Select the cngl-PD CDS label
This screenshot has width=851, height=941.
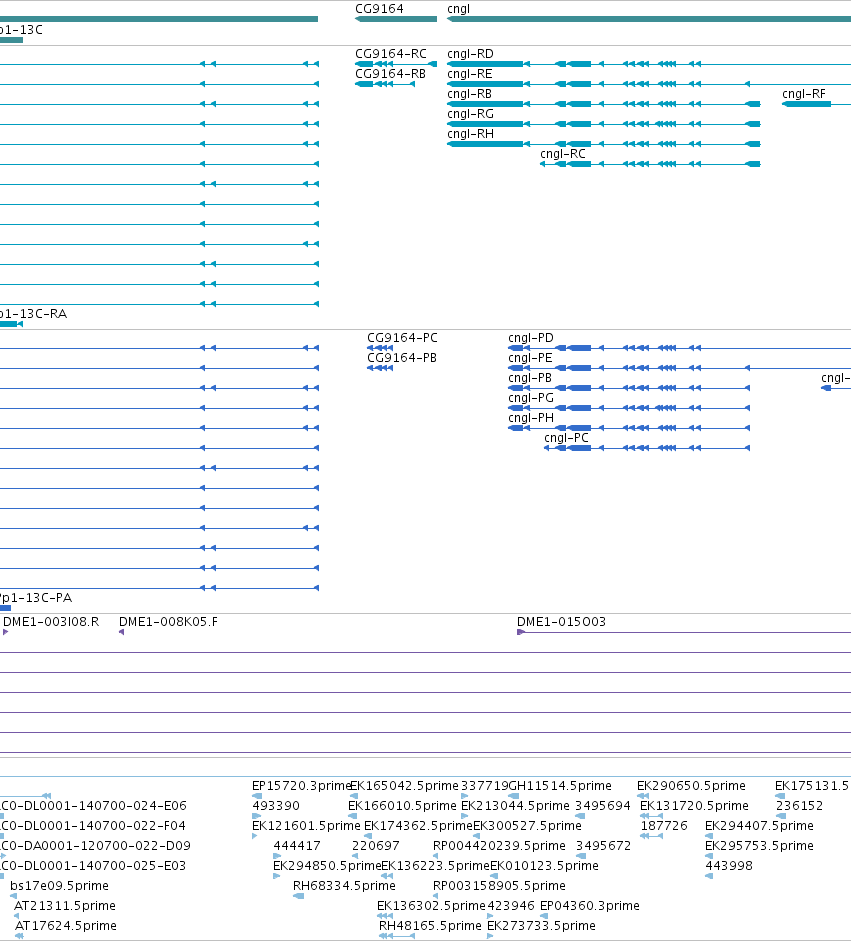[x=531, y=337]
